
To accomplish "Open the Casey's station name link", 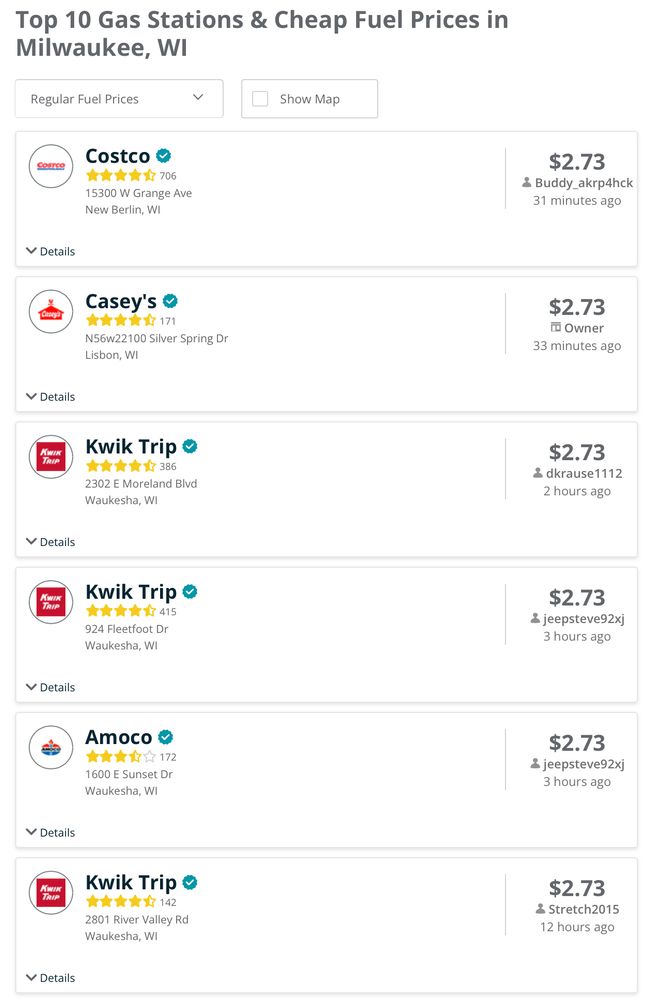I will 121,301.
